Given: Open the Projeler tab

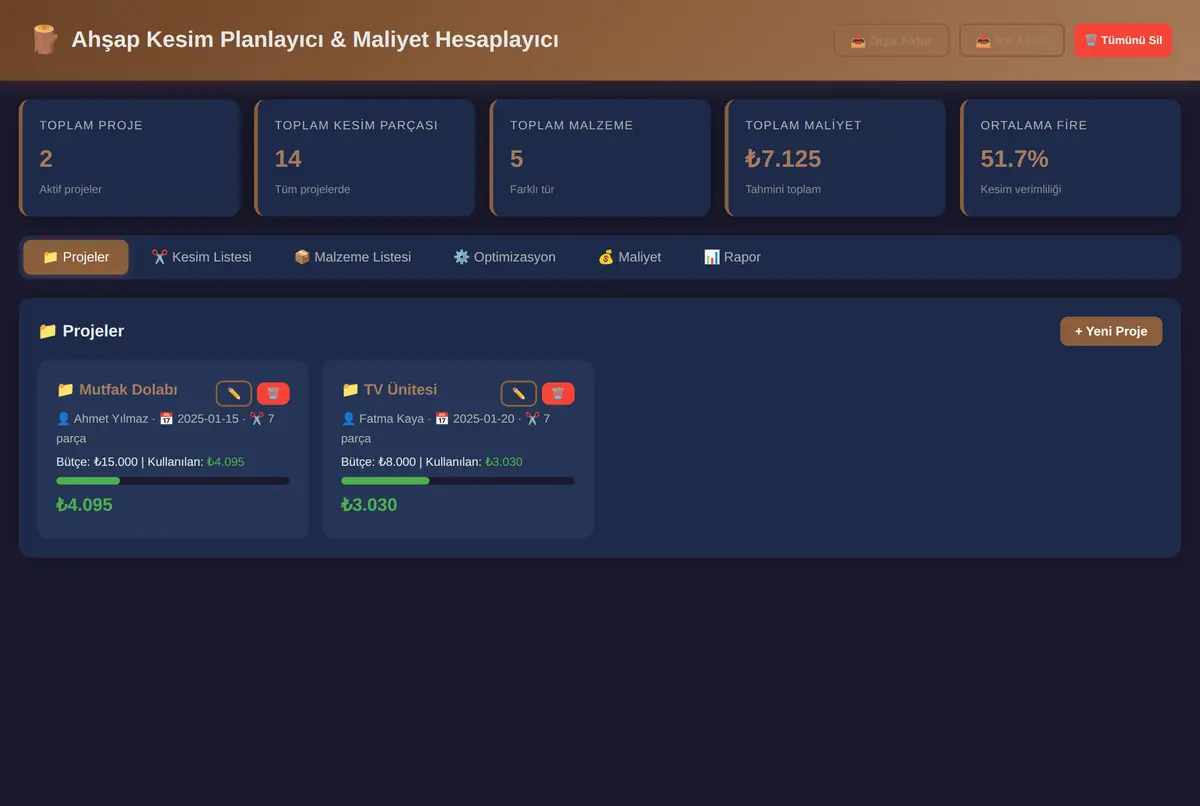Looking at the screenshot, I should tap(76, 257).
